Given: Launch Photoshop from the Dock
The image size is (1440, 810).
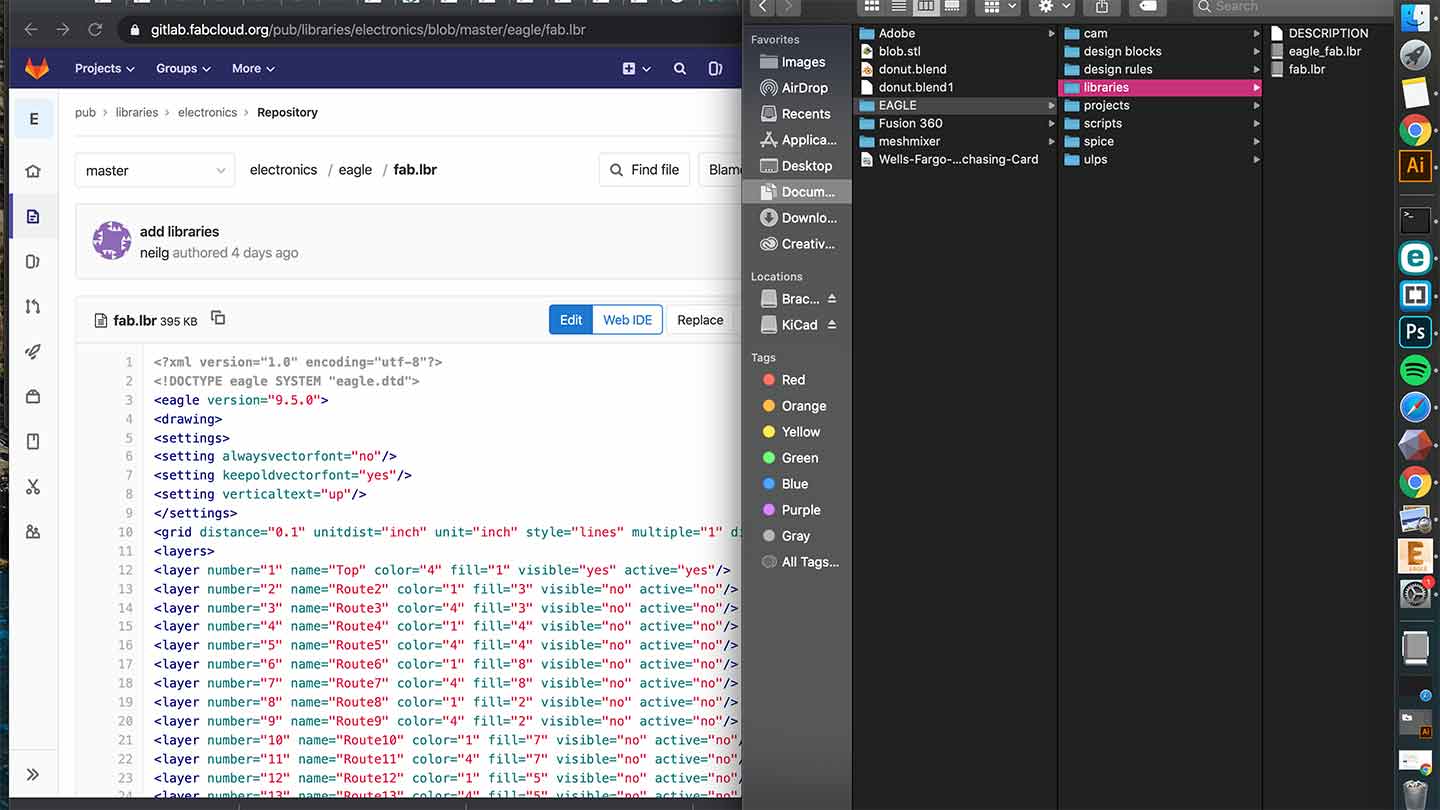Looking at the screenshot, I should 1415,332.
